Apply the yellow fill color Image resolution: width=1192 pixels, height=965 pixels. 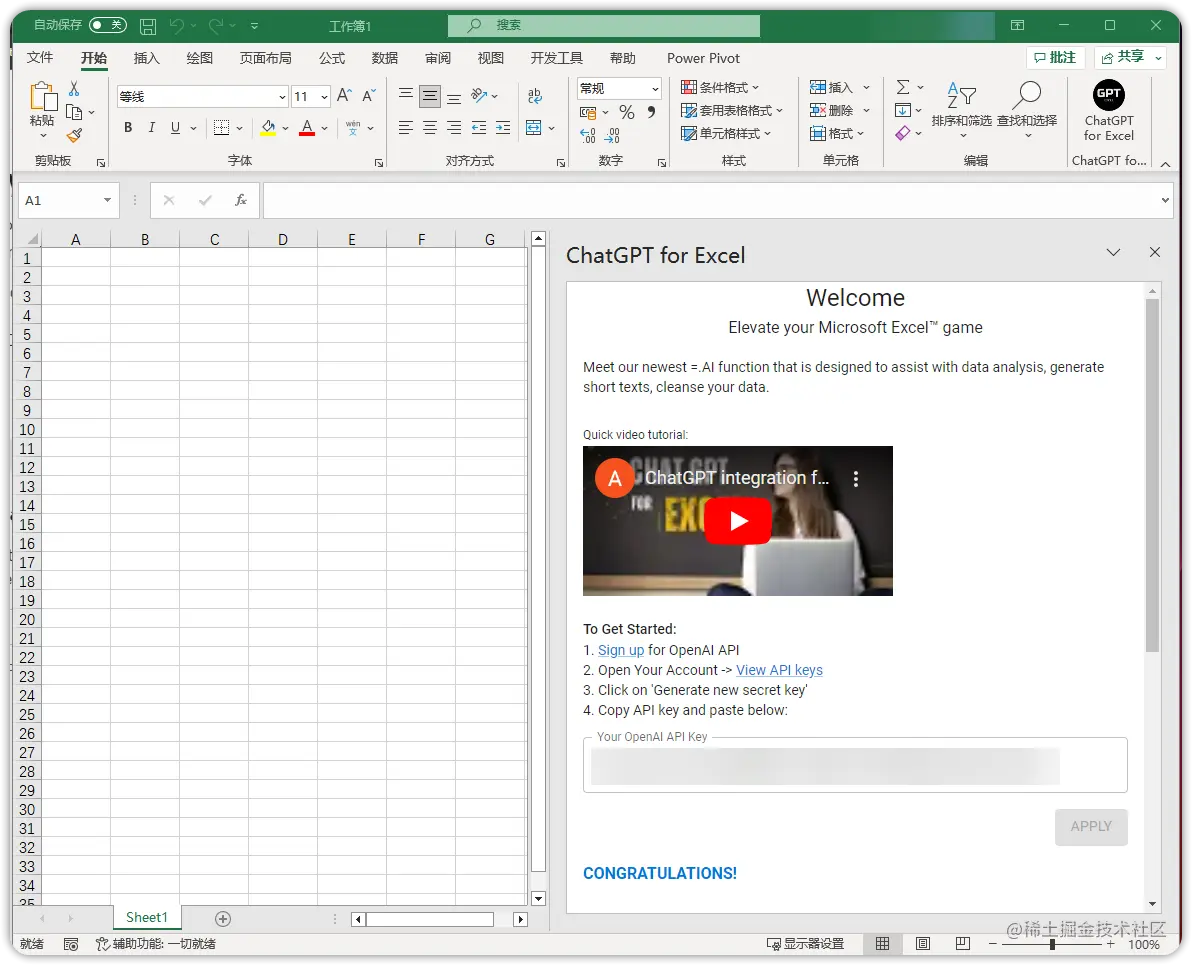pyautogui.click(x=268, y=127)
